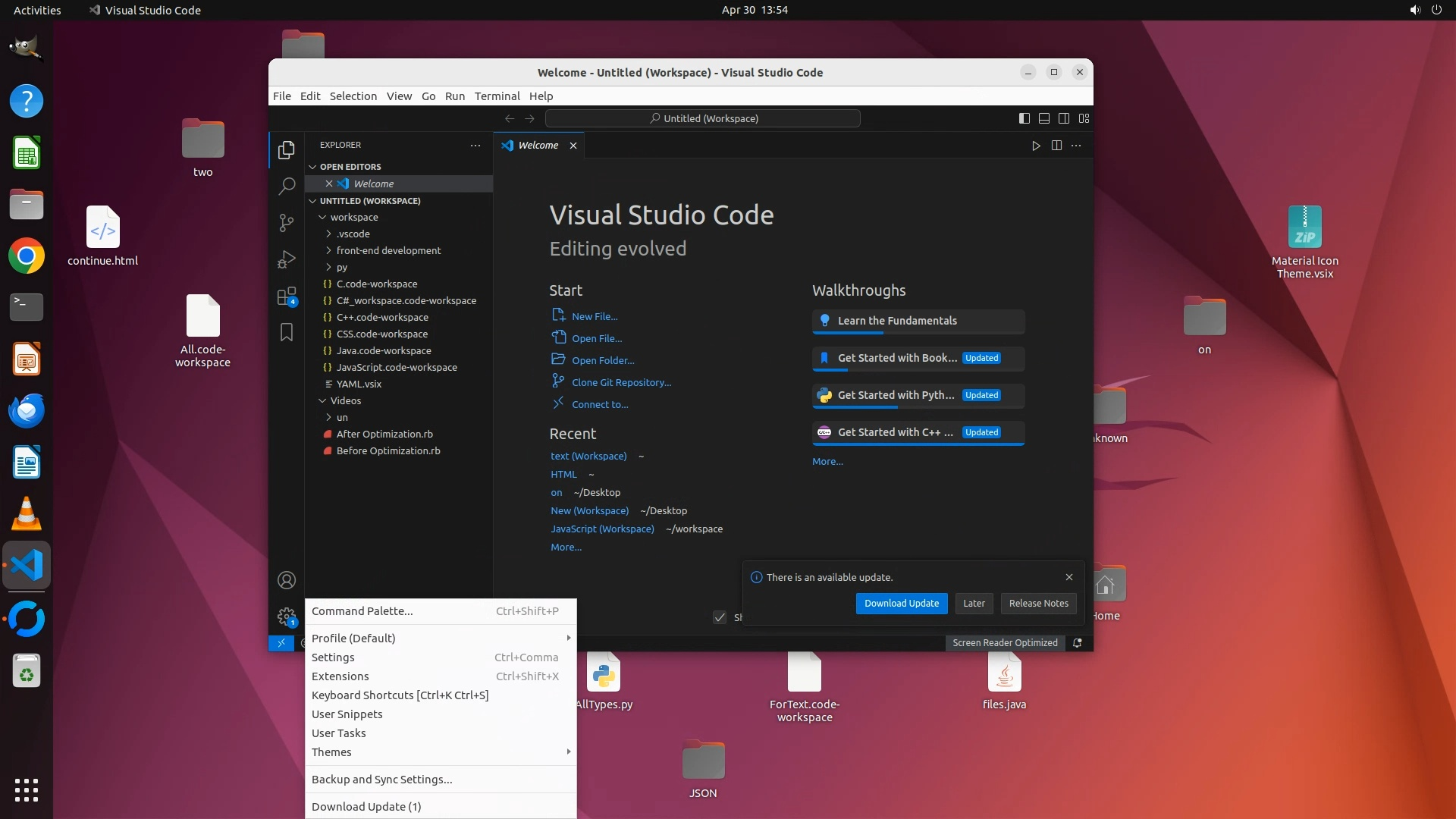Toggle the primary side bar layout icon

(1024, 118)
